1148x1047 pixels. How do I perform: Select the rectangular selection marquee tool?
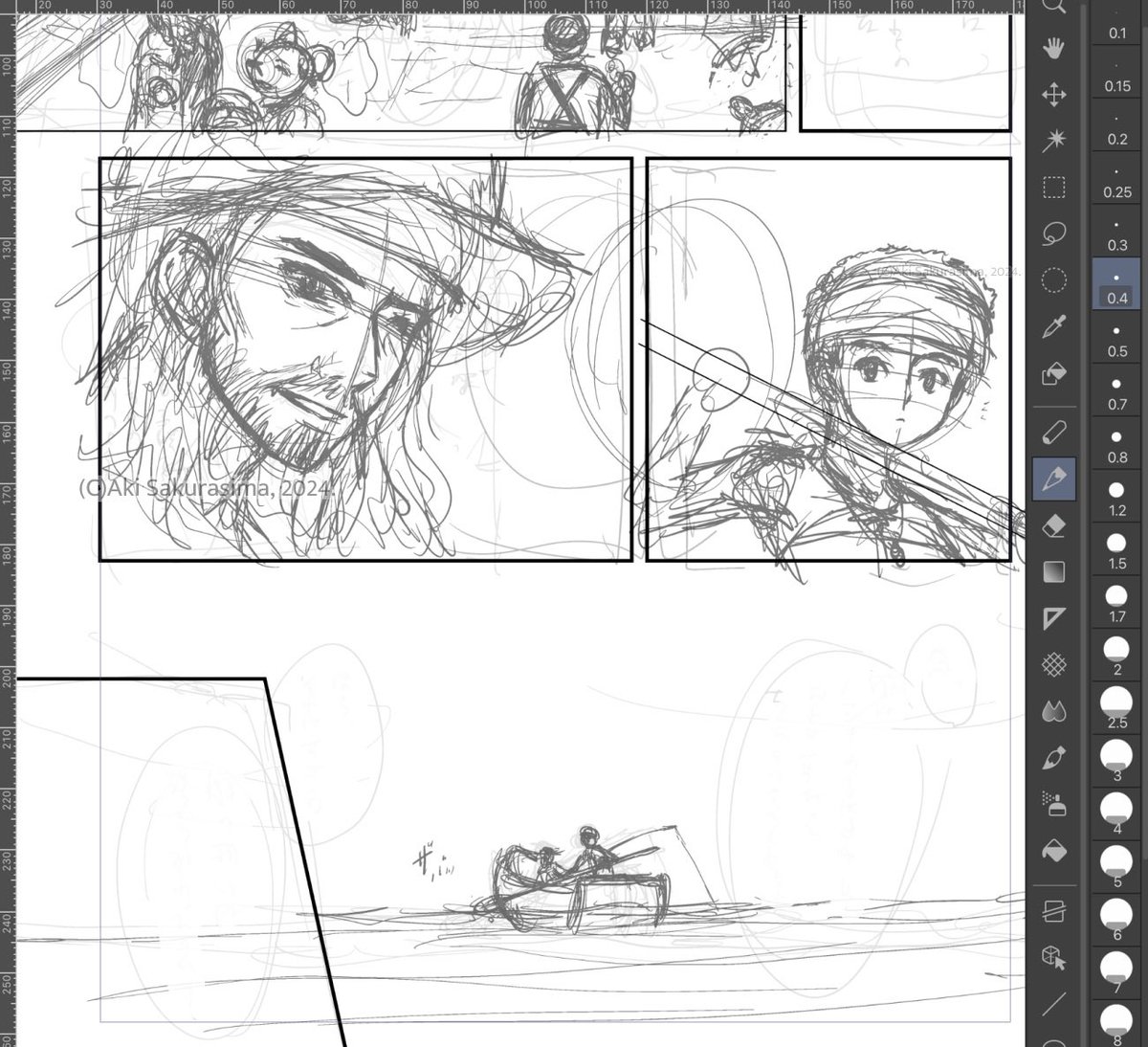tap(1053, 188)
